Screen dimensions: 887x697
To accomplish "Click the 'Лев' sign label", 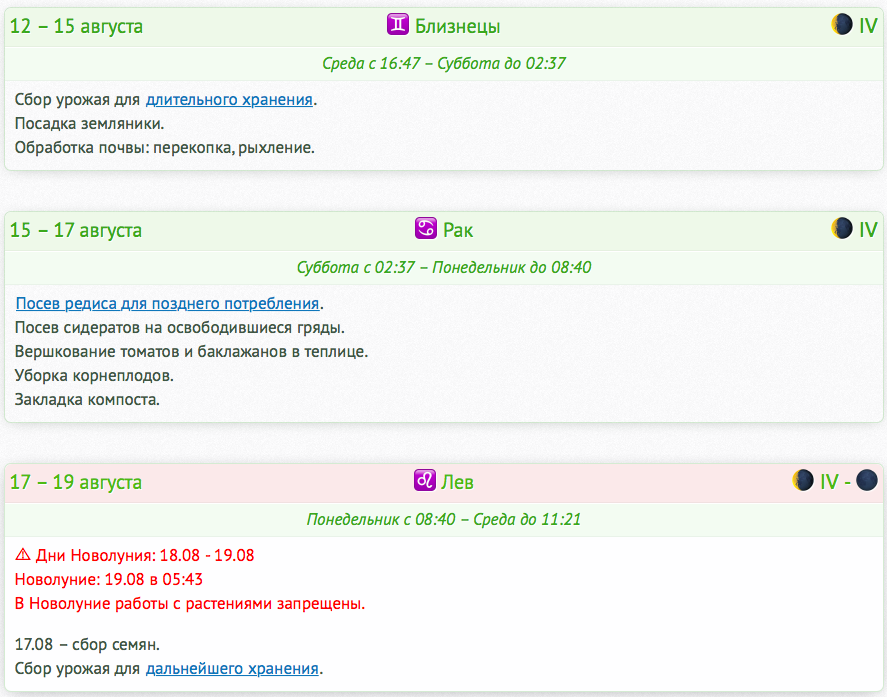I will tap(457, 482).
